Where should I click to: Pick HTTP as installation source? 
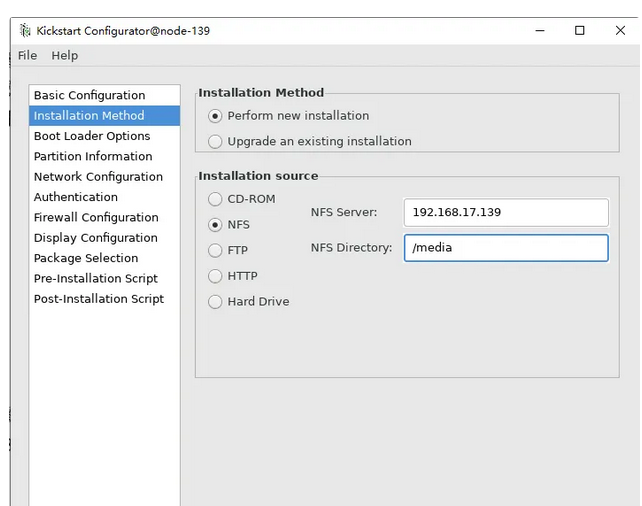point(215,276)
